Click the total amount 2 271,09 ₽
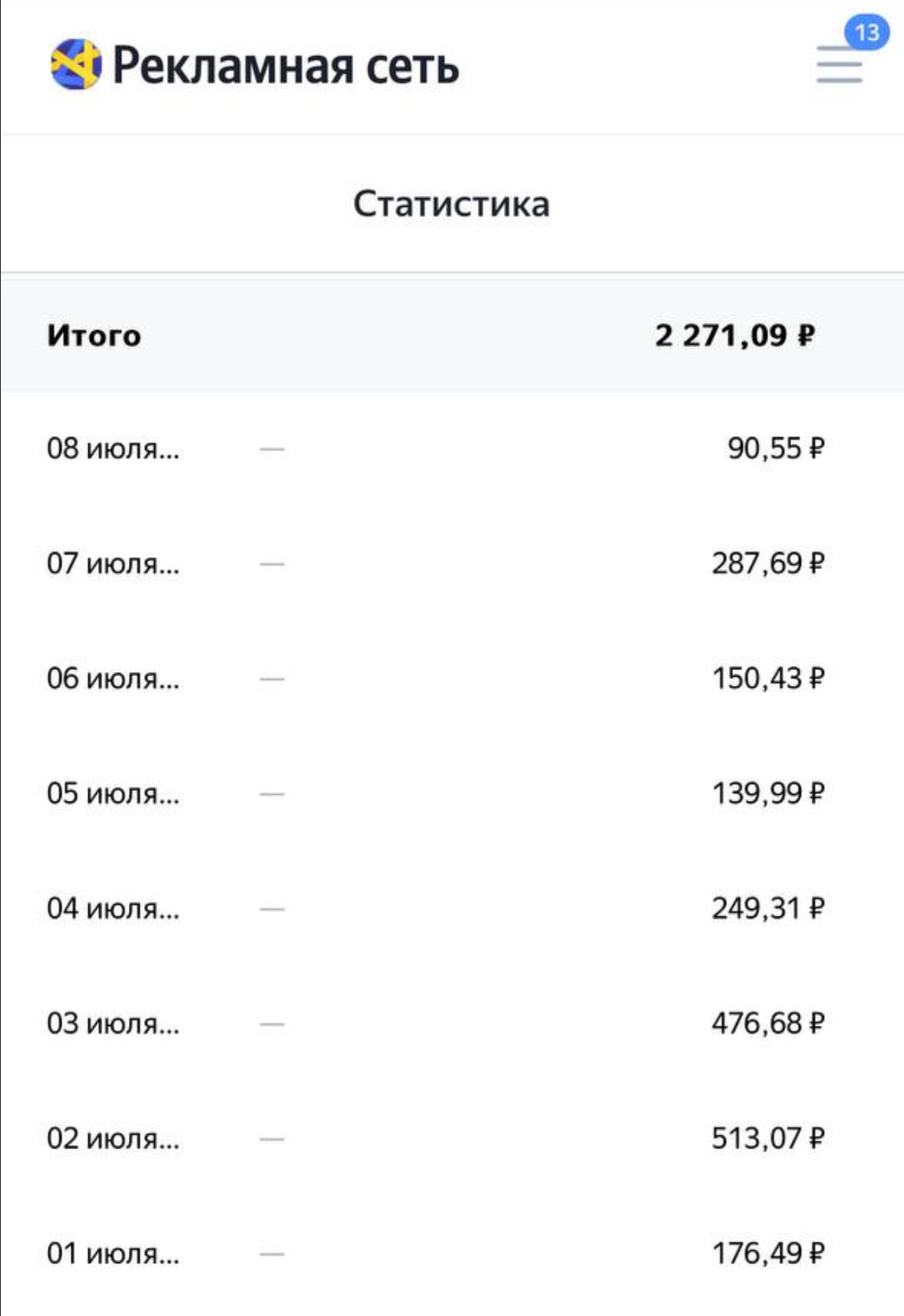 735,336
